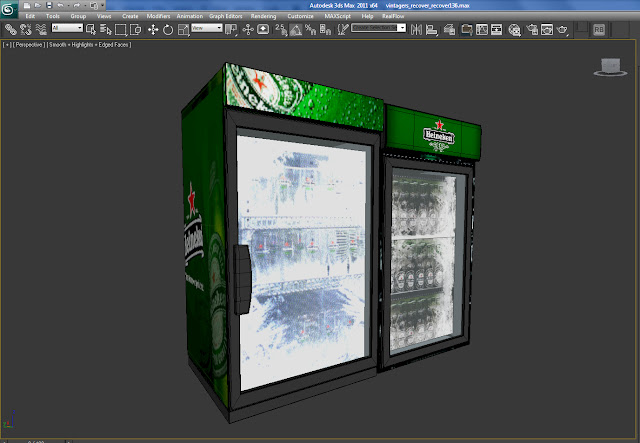Viewport: 640px width, 443px height.
Task: Activate the Select and Scale tool
Action: coord(183,29)
